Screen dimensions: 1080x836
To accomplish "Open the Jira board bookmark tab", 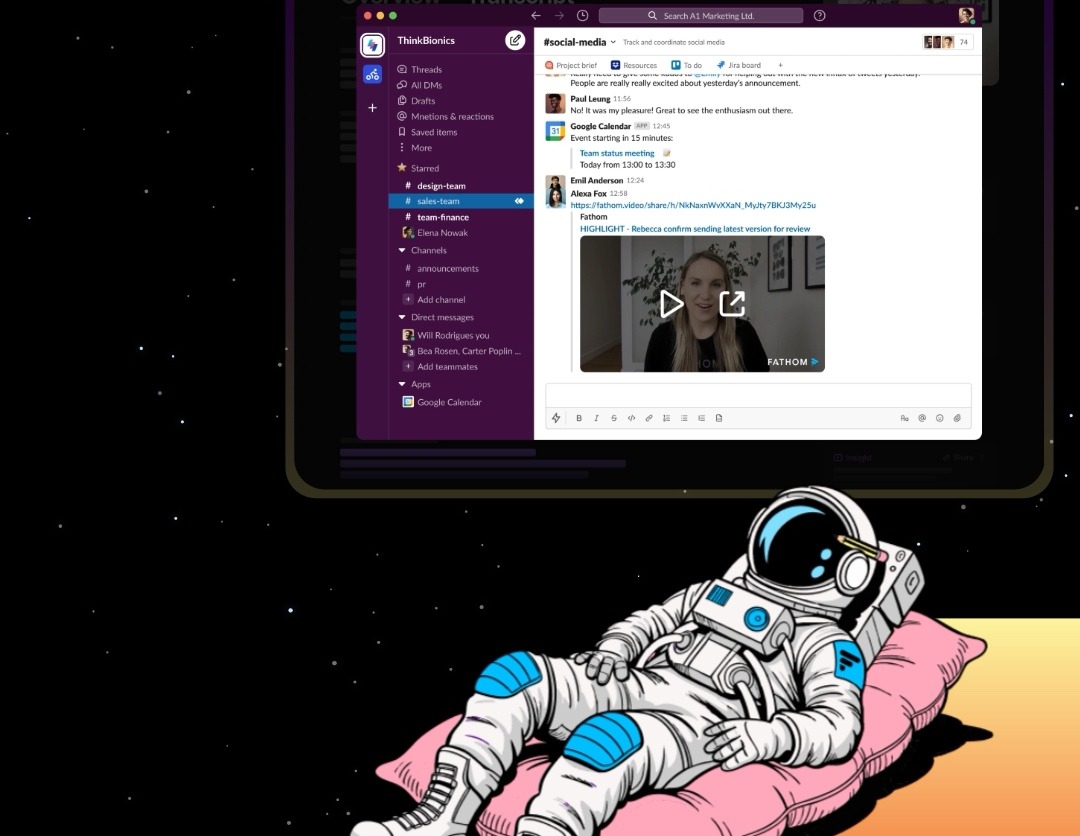I will point(739,65).
